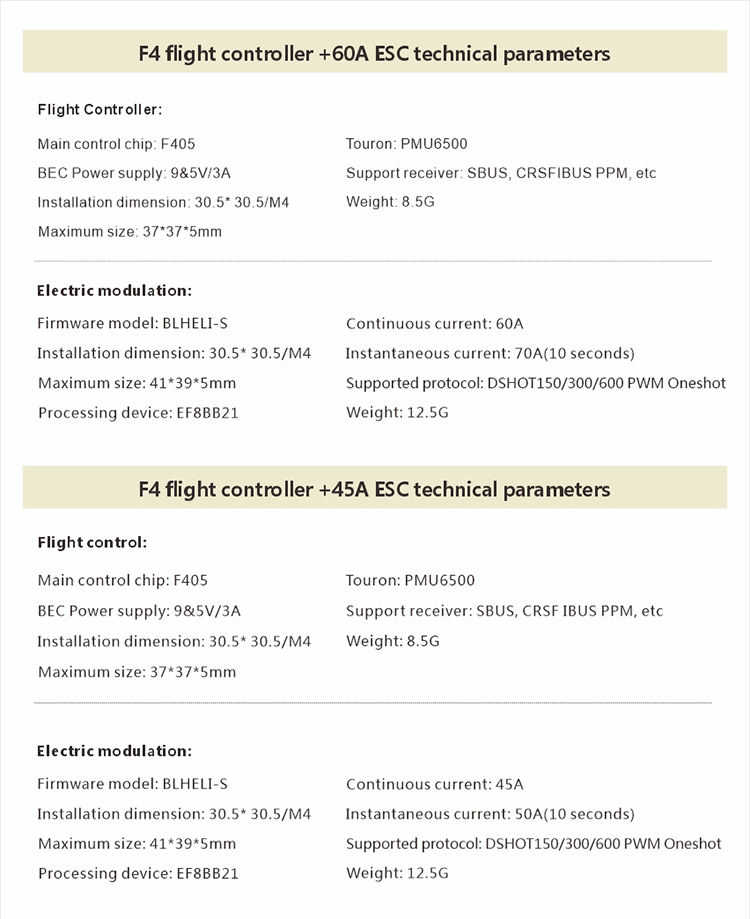Viewport: 750px width, 919px height.
Task: Click Main control chip F405 in 45A section
Action: coord(122,580)
